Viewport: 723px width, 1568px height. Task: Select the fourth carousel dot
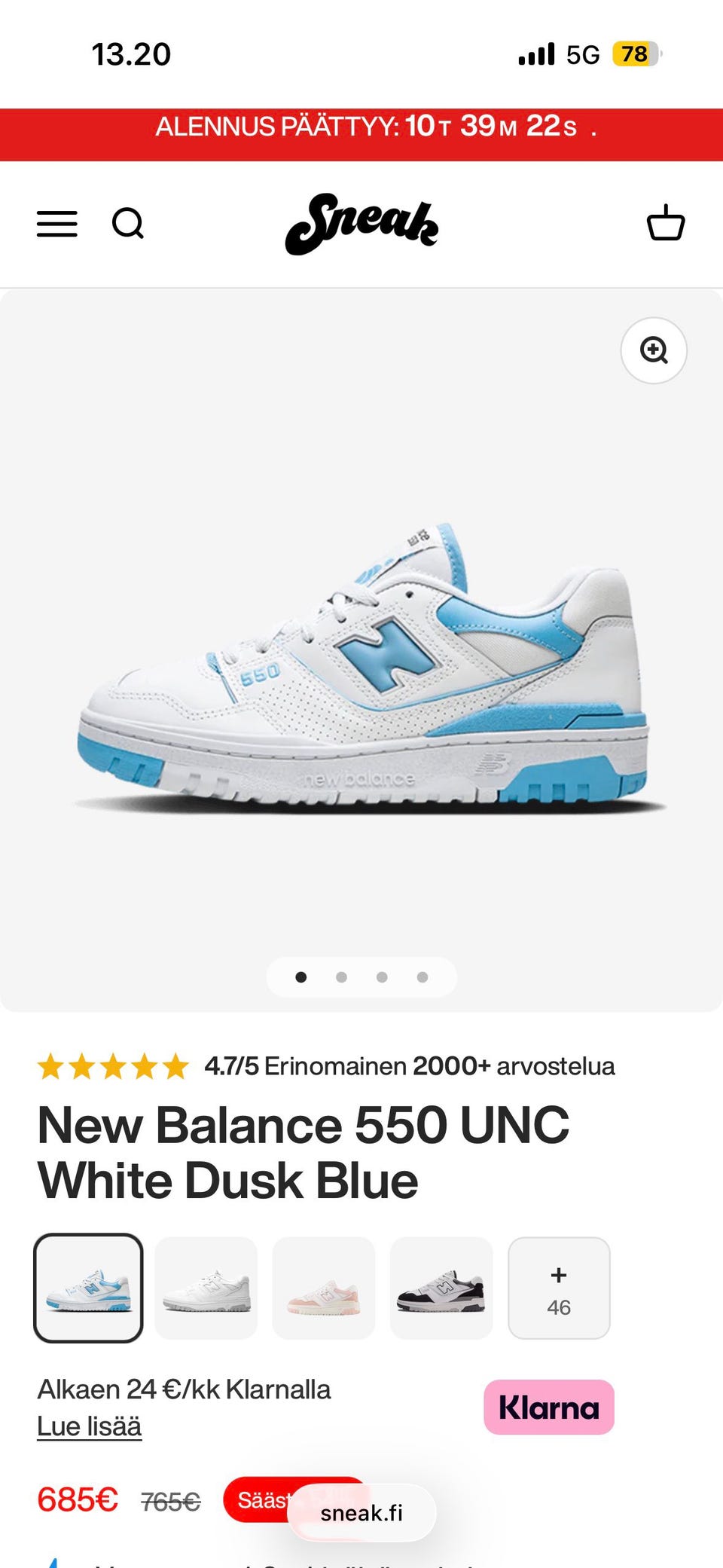423,977
